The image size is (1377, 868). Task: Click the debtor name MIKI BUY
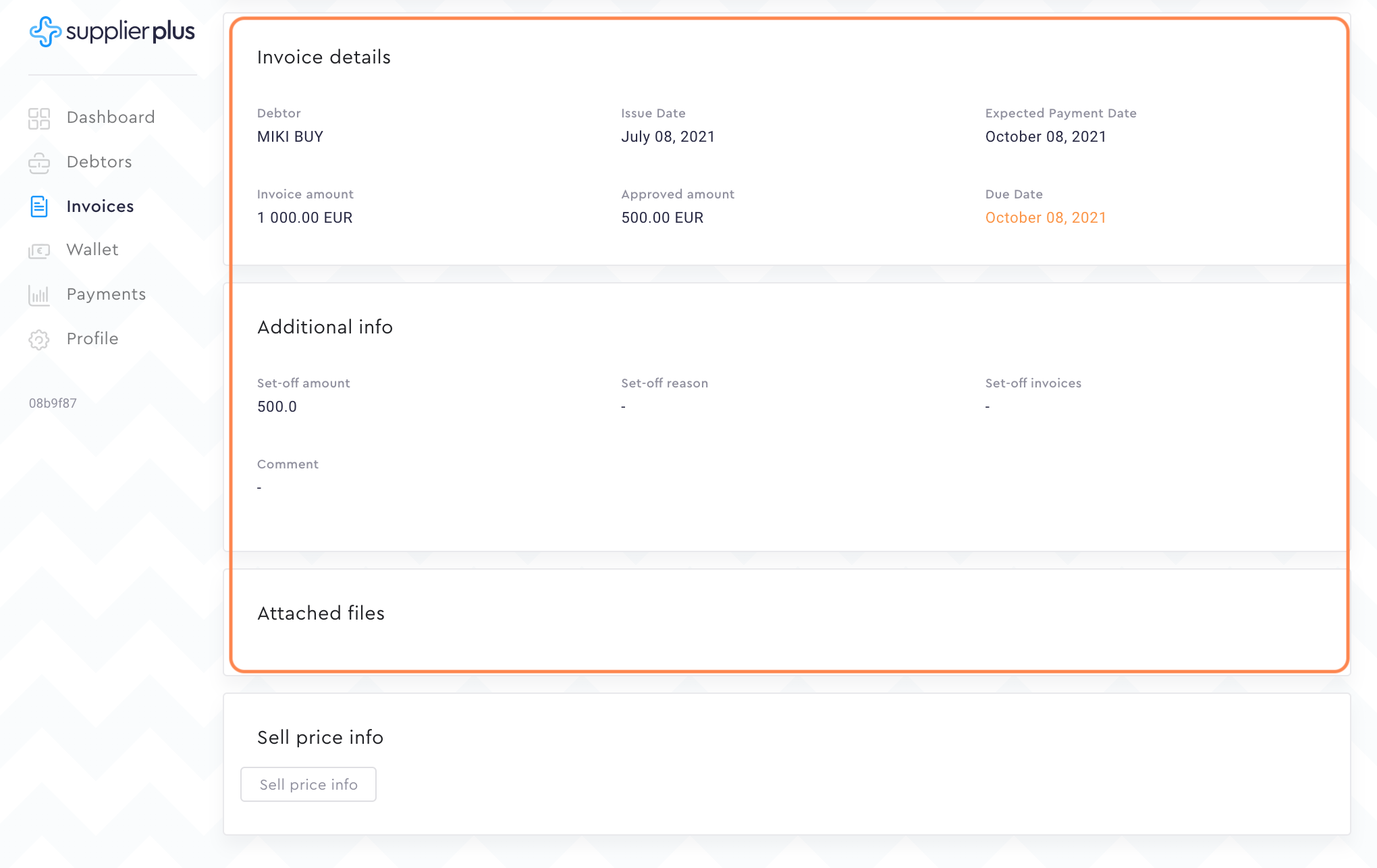(290, 136)
